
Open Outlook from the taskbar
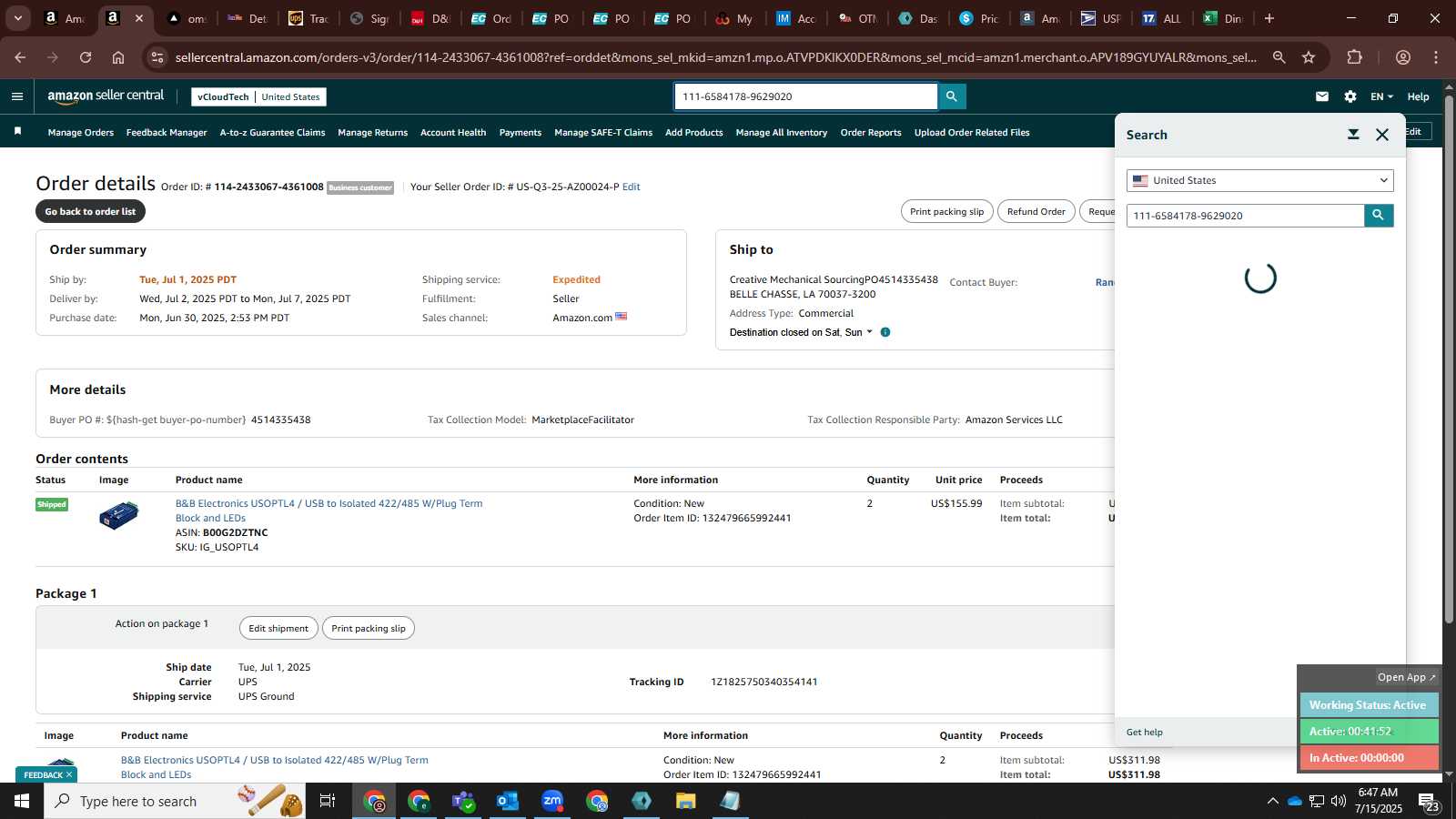point(507,801)
